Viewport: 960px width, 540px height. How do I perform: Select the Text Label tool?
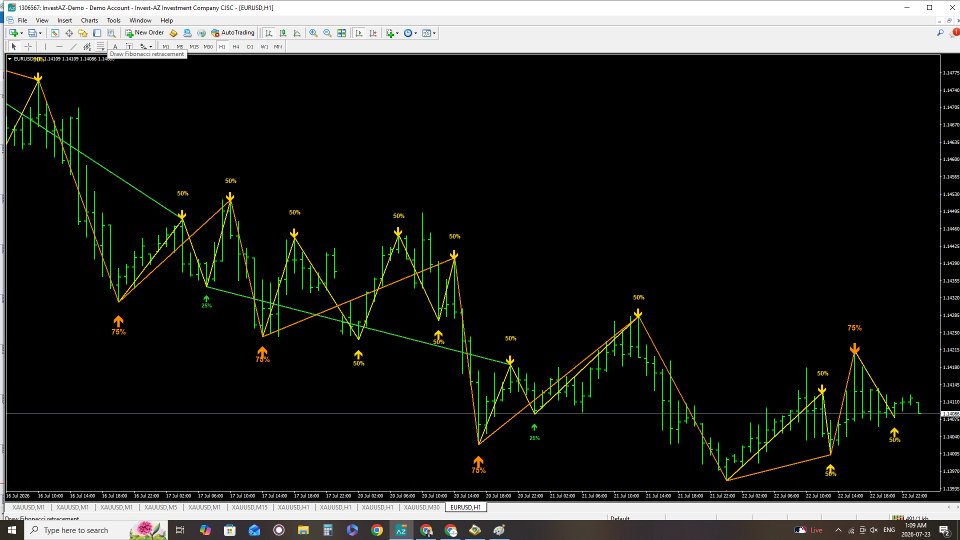click(129, 47)
